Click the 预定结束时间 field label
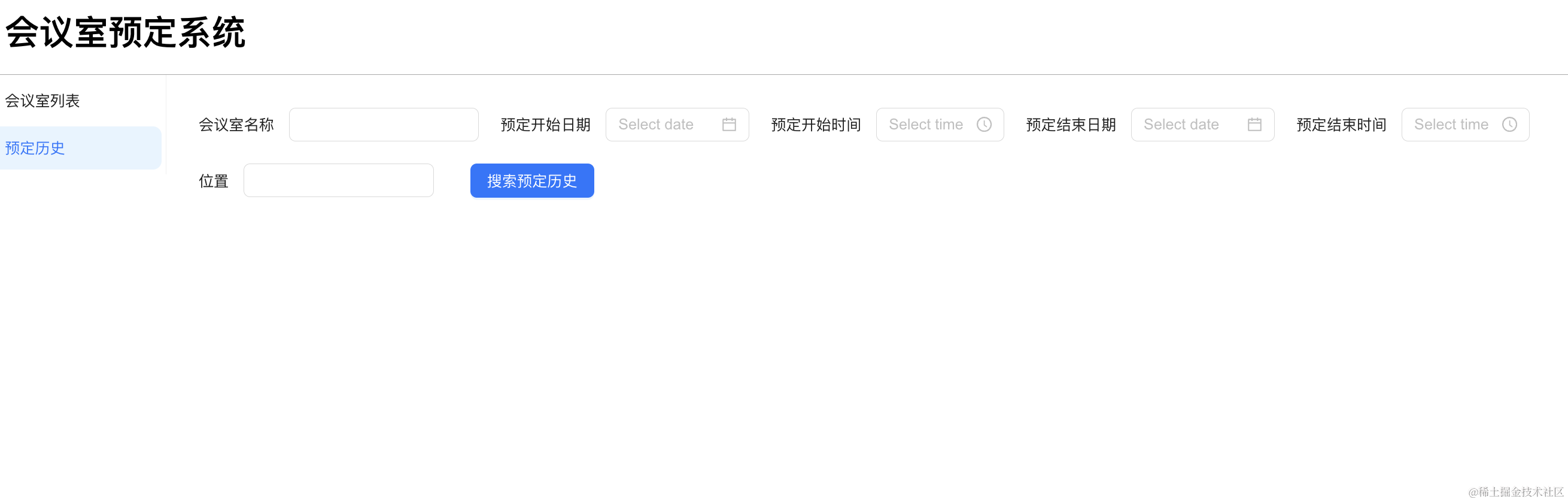1568x502 pixels. (x=1341, y=125)
